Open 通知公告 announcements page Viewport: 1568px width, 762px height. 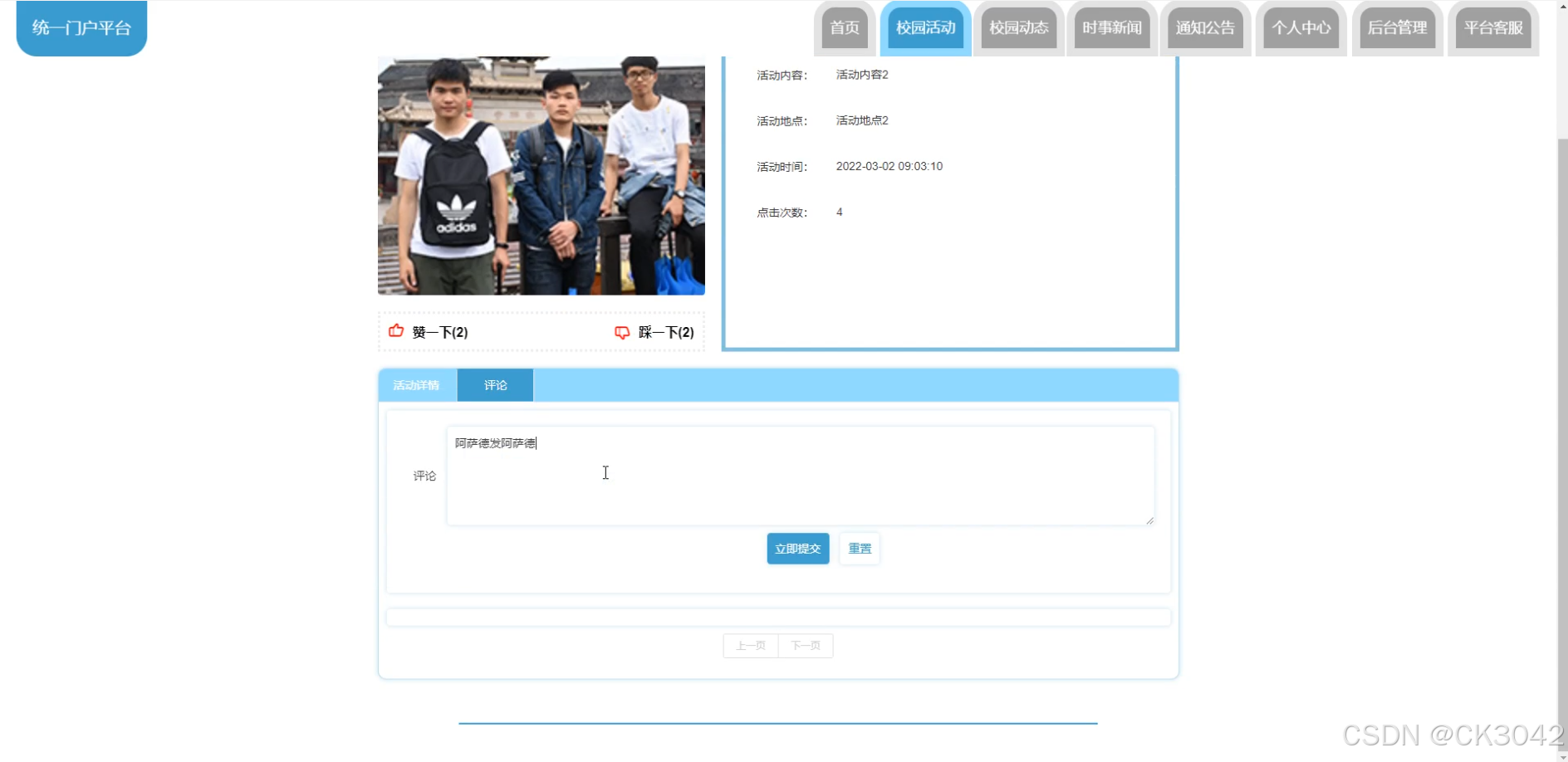point(1206,27)
